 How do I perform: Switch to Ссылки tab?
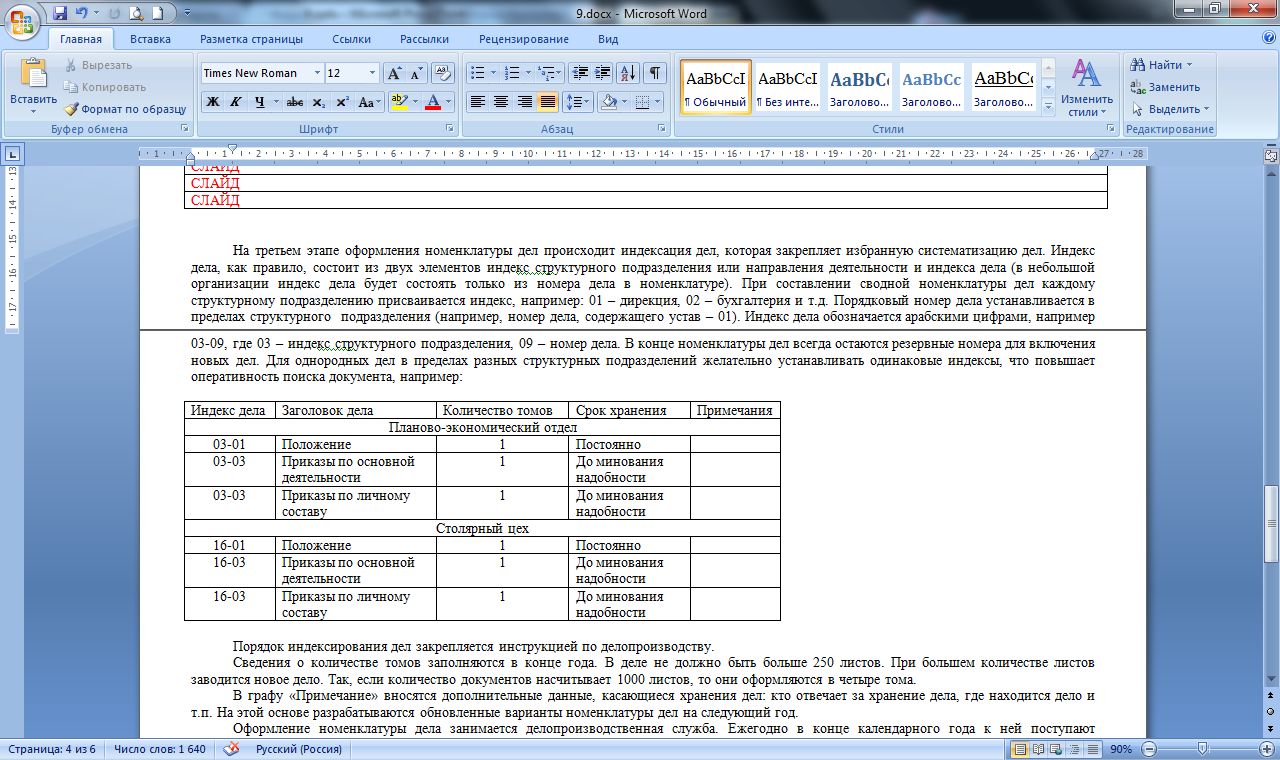pos(352,39)
